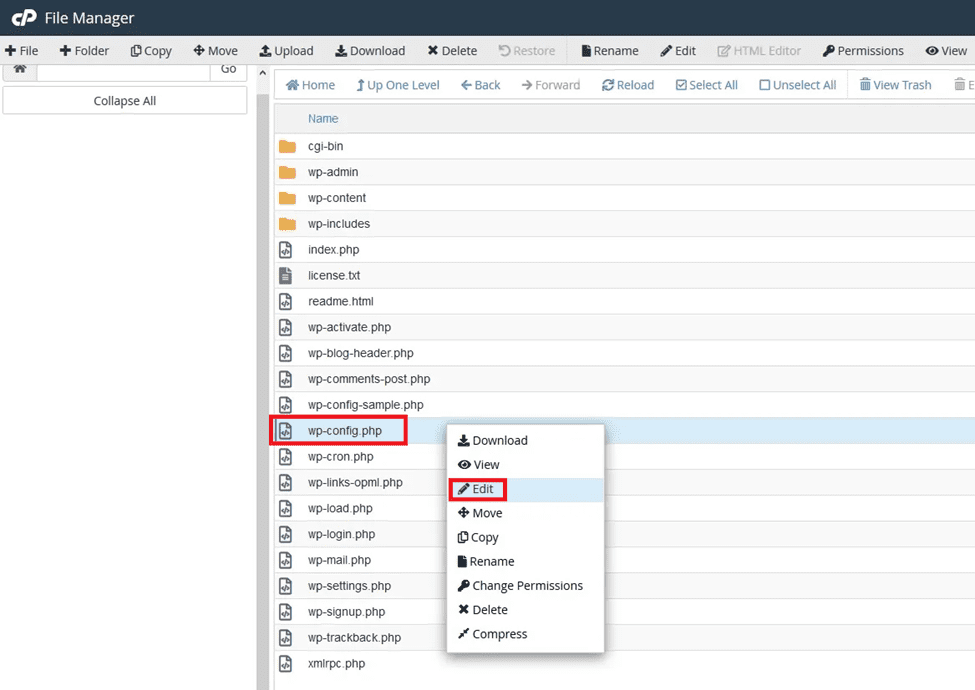975x690 pixels.
Task: Go Up One Level in the directory
Action: coord(397,85)
